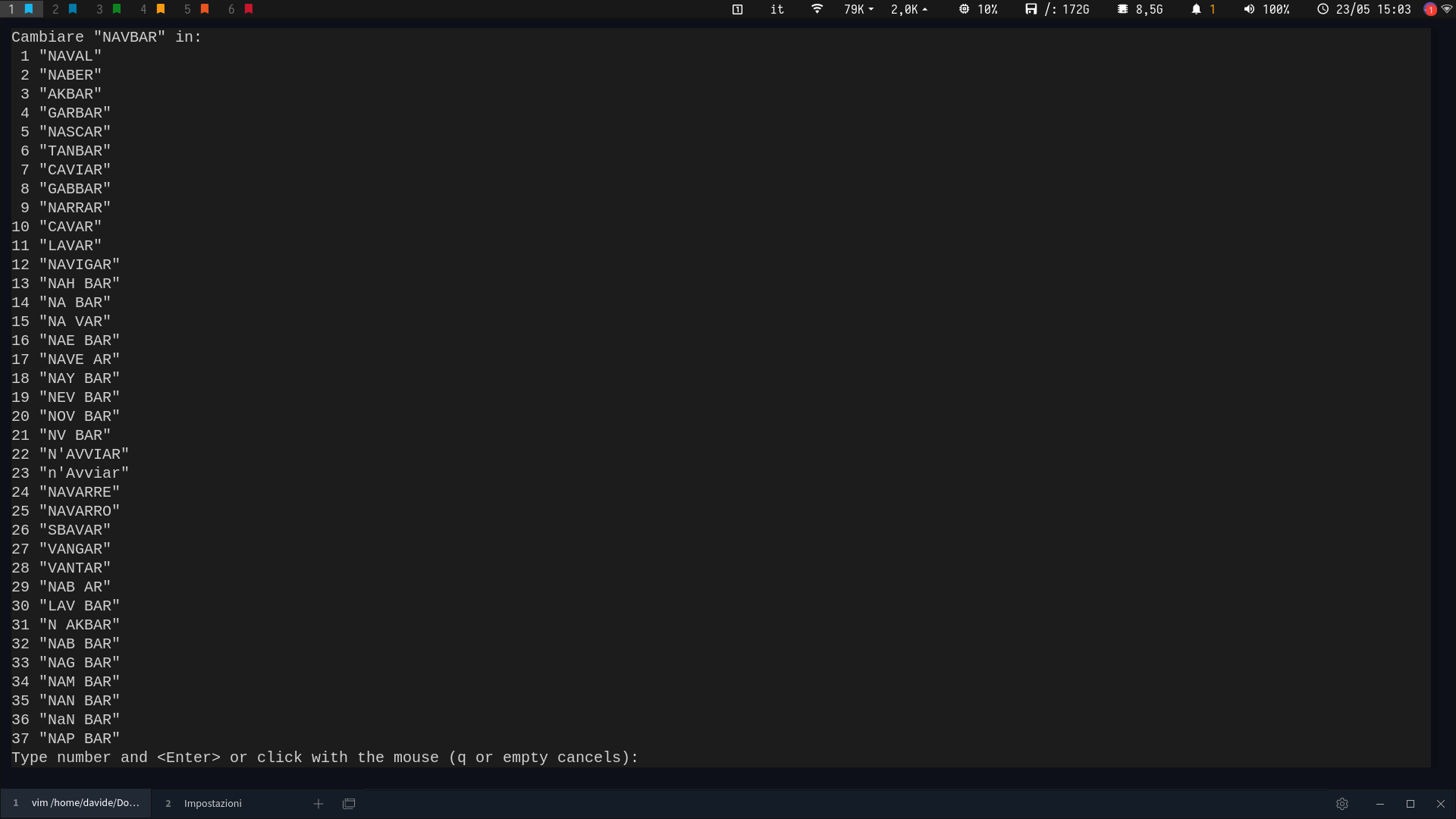
Task: Open terminal settings gear icon
Action: point(1342,804)
